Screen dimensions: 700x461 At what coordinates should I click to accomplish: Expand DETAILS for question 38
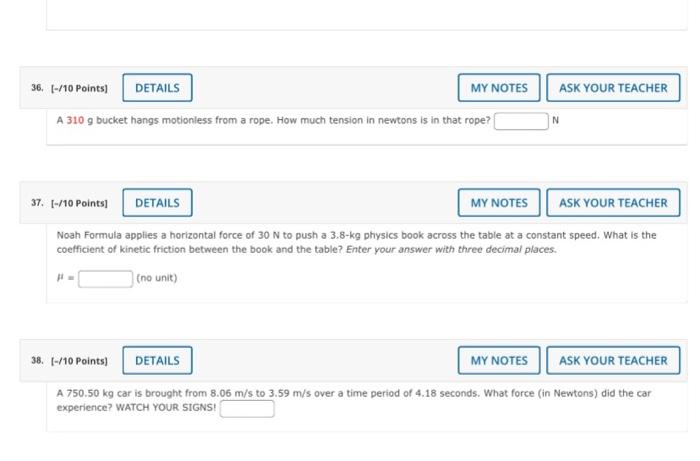[158, 360]
